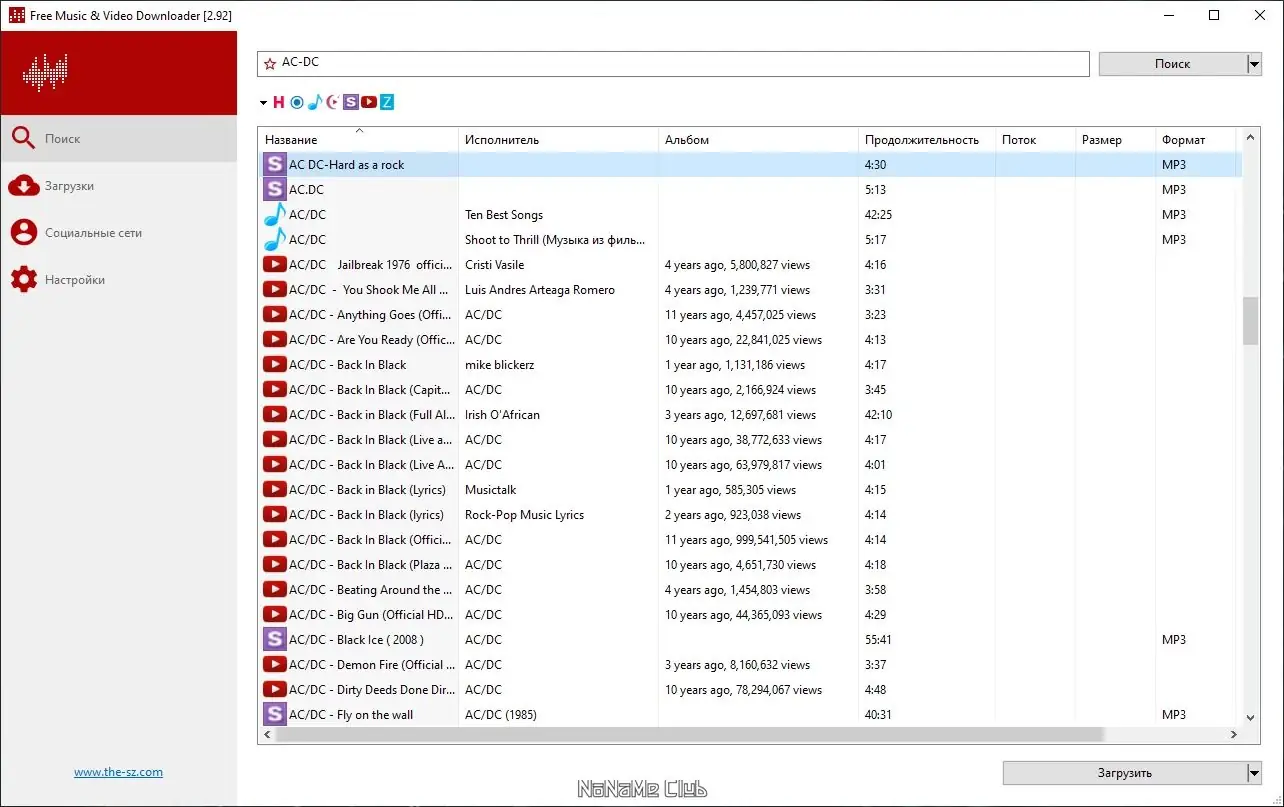The height and width of the screenshot is (807, 1284).
Task: Open the Настройки sidebar section
Action: [119, 280]
